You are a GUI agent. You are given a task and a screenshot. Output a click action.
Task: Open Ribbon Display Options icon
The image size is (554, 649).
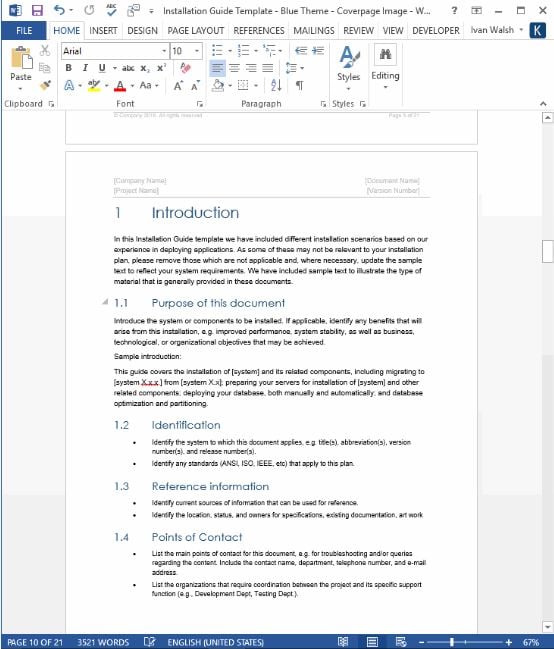point(477,10)
